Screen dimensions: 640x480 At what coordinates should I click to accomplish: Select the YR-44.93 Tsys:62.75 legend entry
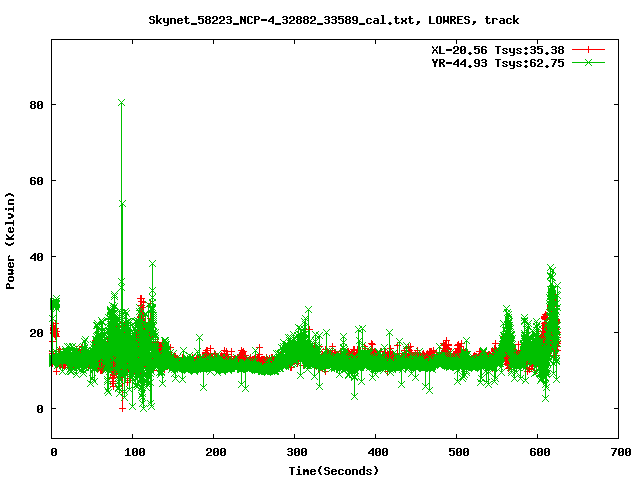[498, 63]
